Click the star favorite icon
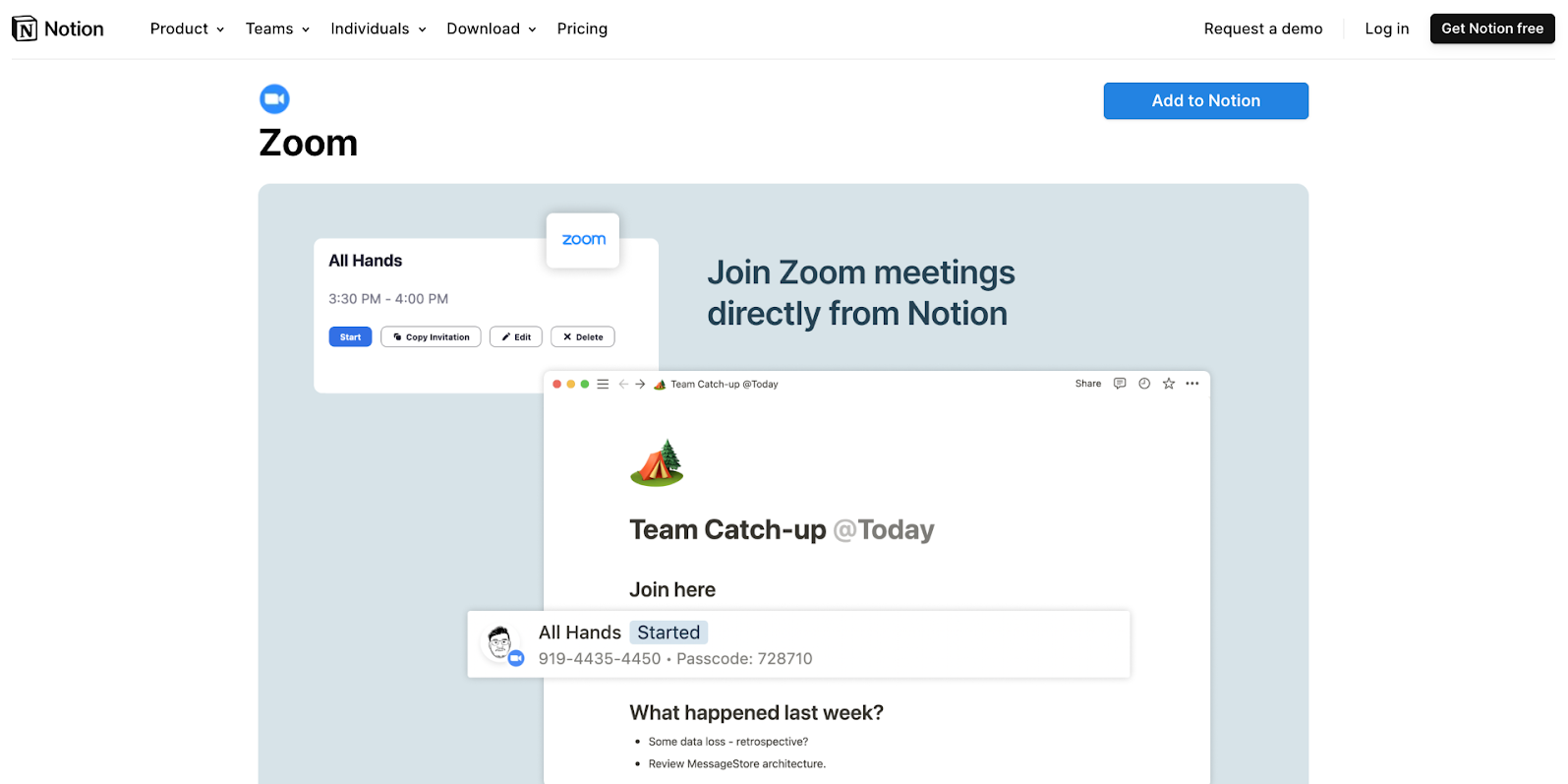Screen dimensions: 1568x784 pyautogui.click(x=1169, y=384)
